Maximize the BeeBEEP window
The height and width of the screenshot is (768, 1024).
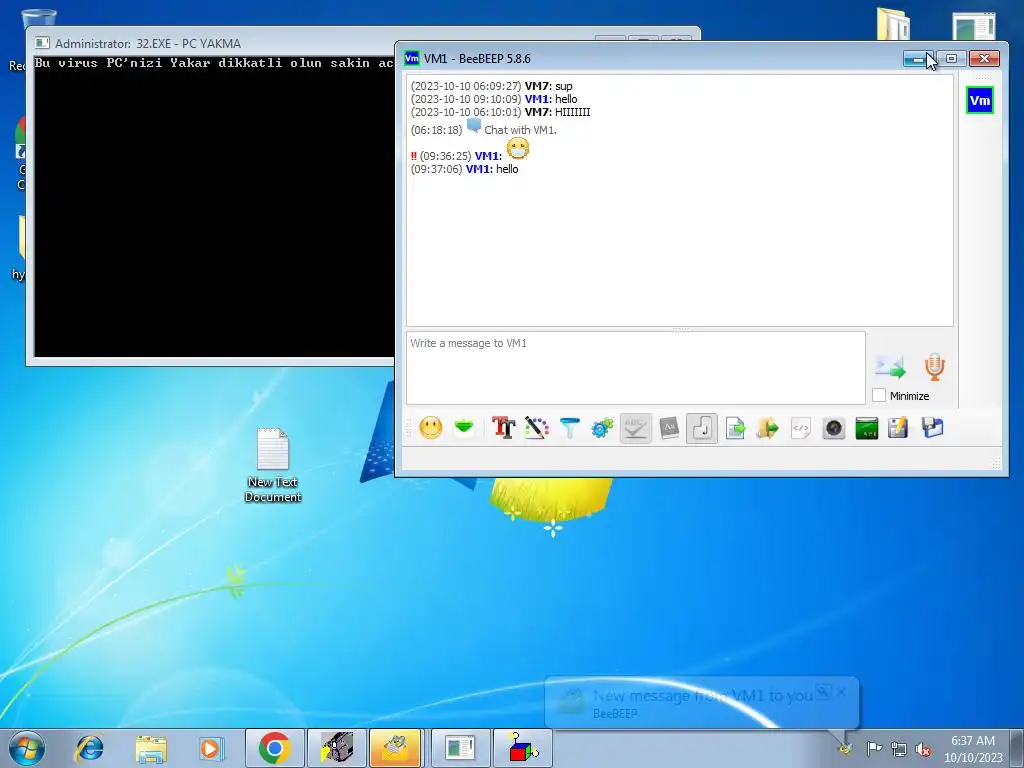952,59
